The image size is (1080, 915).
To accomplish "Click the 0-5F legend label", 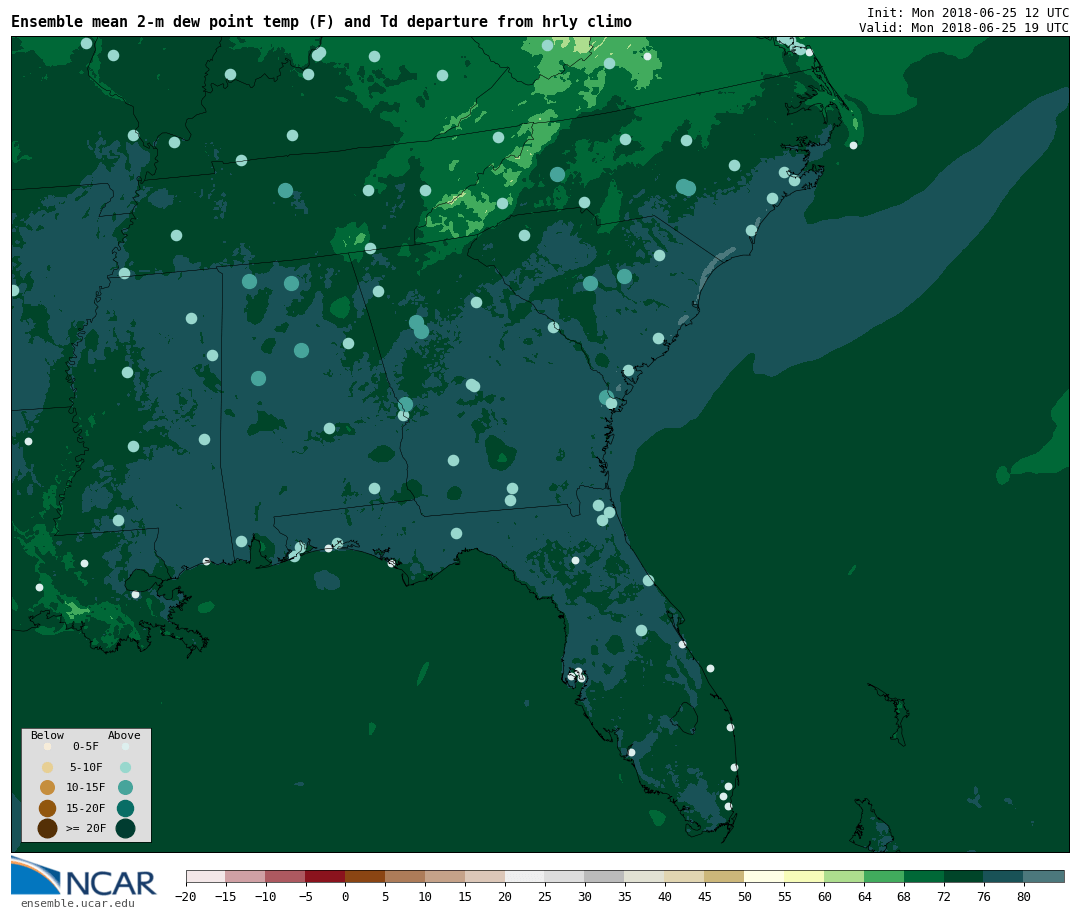I will 86,746.
